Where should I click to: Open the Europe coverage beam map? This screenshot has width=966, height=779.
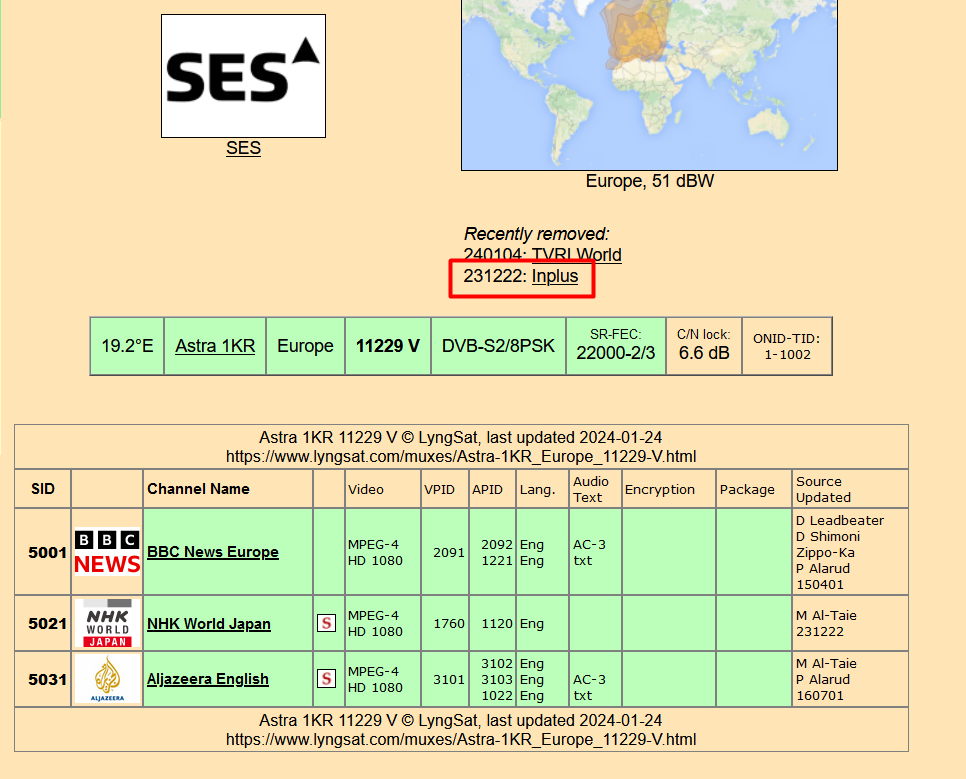pyautogui.click(x=649, y=85)
